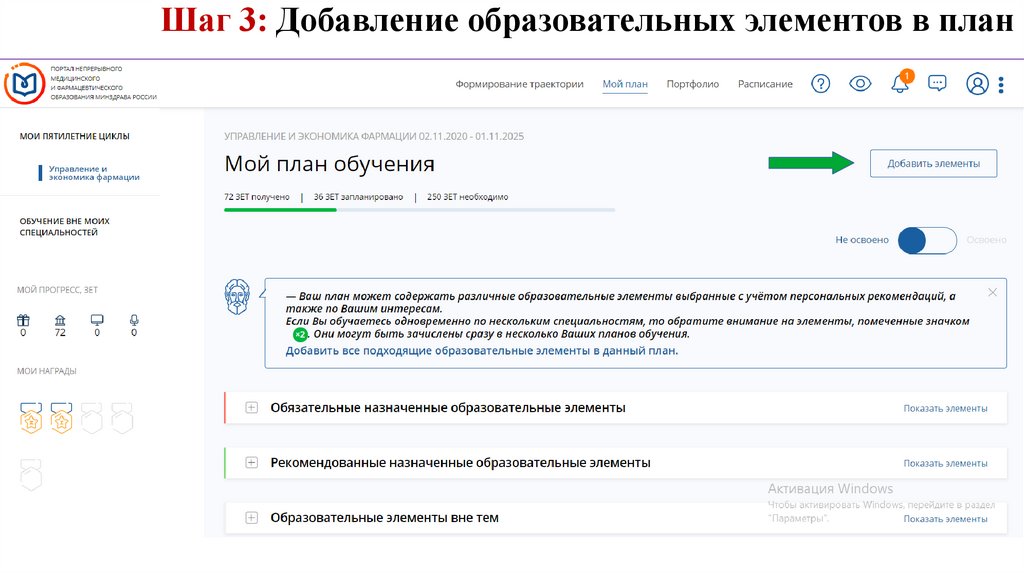Viewport: 1024px width, 574px height.
Task: Click the first gold award badge
Action: [x=31, y=418]
